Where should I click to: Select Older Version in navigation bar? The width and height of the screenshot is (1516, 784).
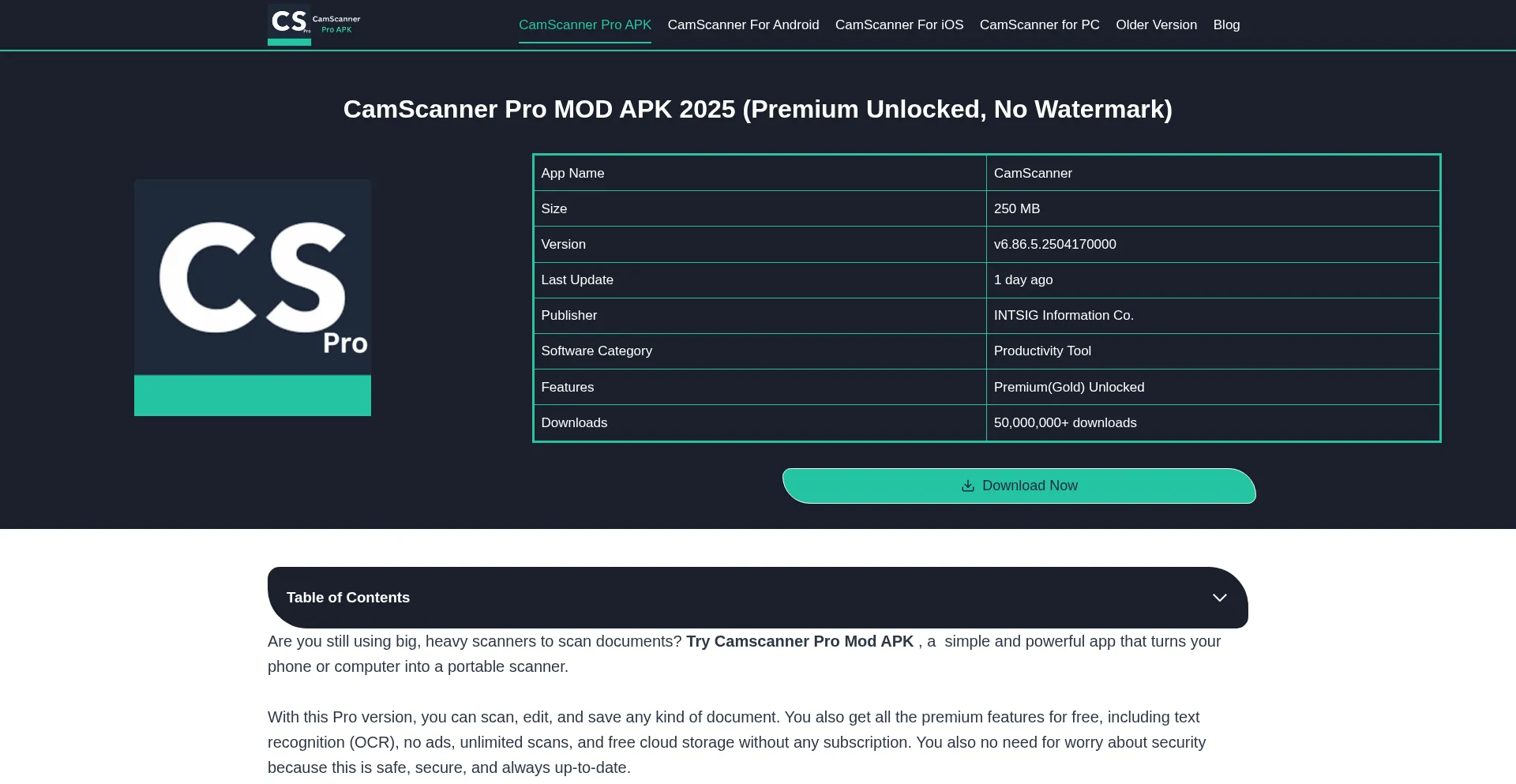point(1156,24)
